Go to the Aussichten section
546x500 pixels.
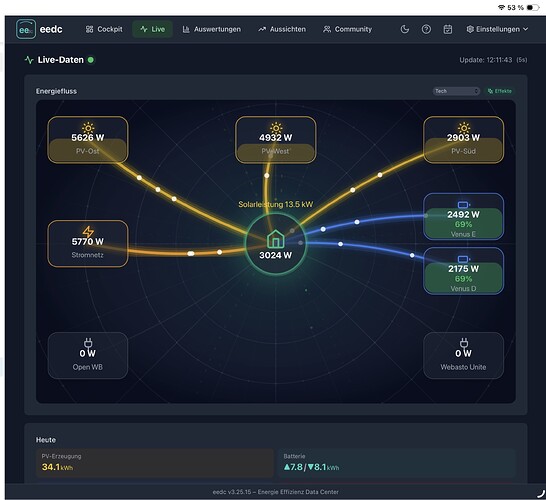282,29
